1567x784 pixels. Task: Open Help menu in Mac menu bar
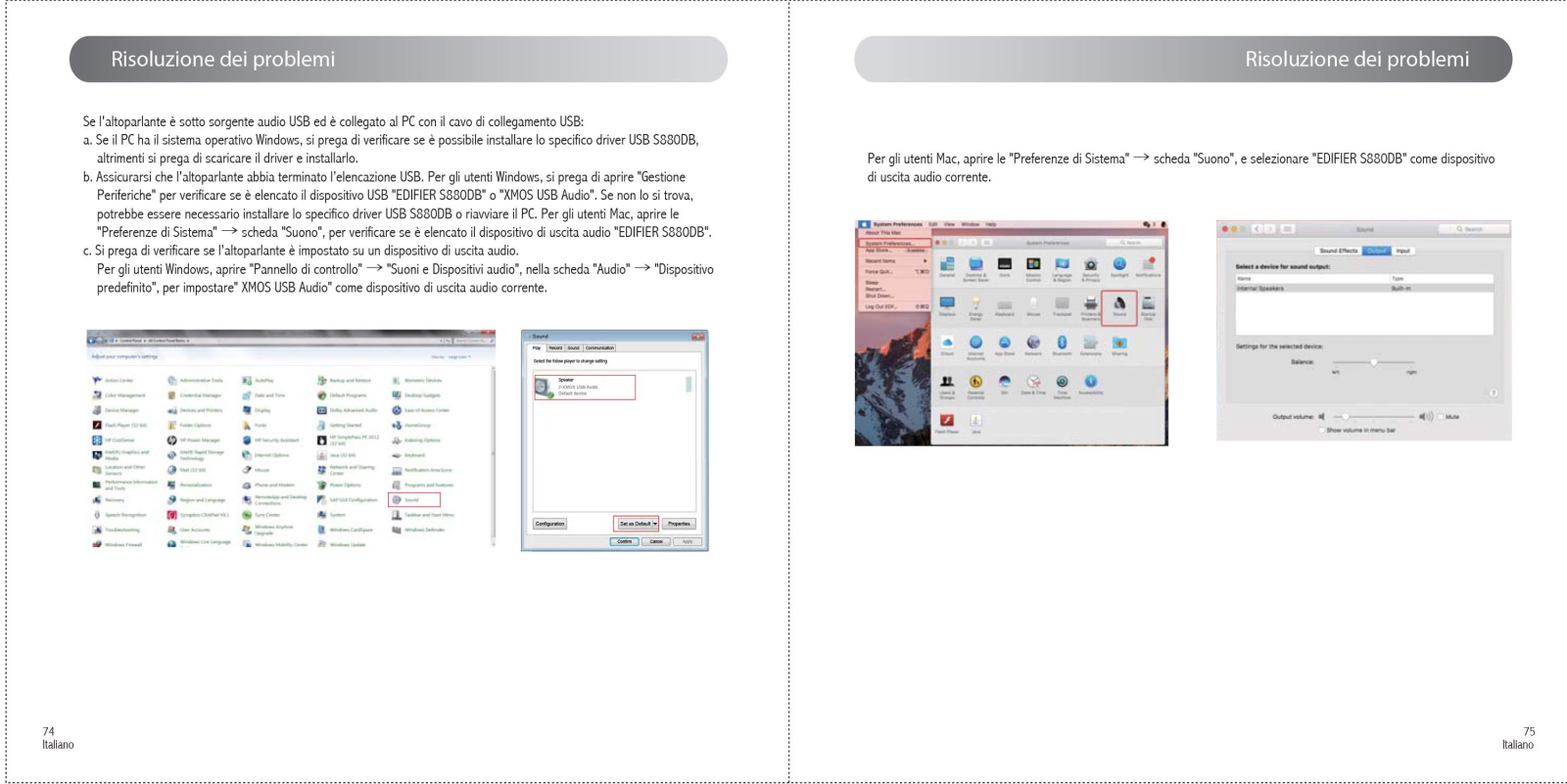(x=990, y=224)
